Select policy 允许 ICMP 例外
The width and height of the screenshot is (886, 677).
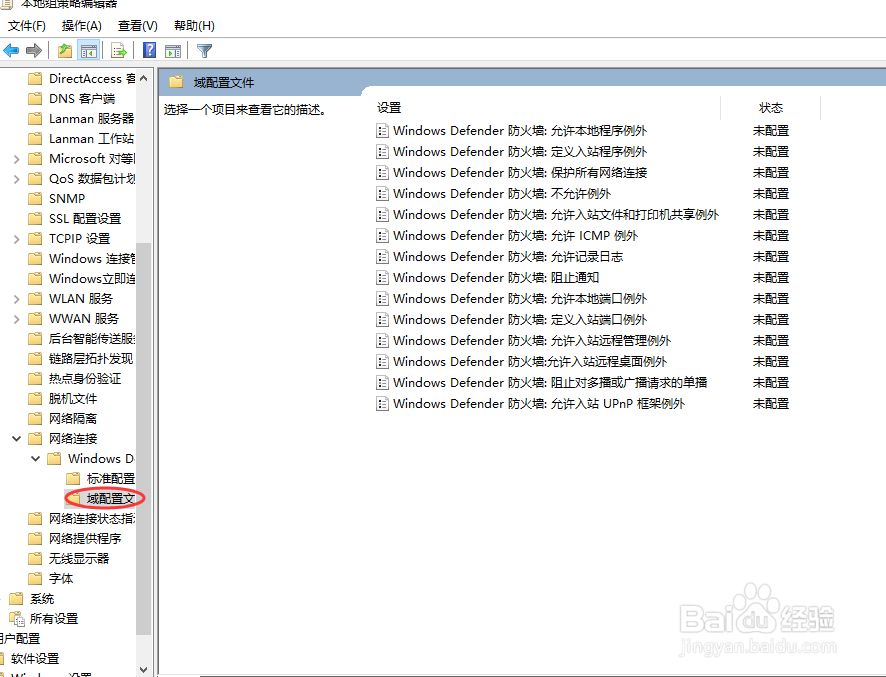(507, 236)
